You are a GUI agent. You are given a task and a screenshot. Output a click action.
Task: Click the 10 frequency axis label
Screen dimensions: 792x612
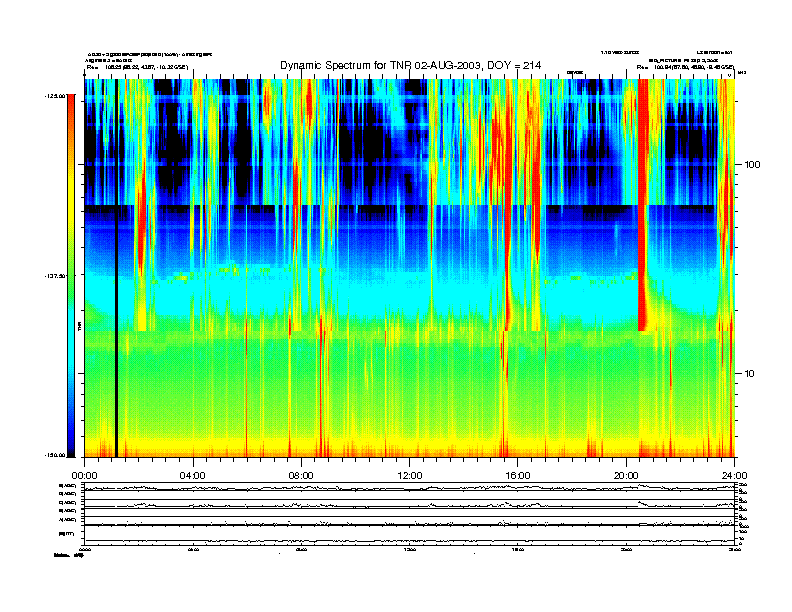[750, 374]
